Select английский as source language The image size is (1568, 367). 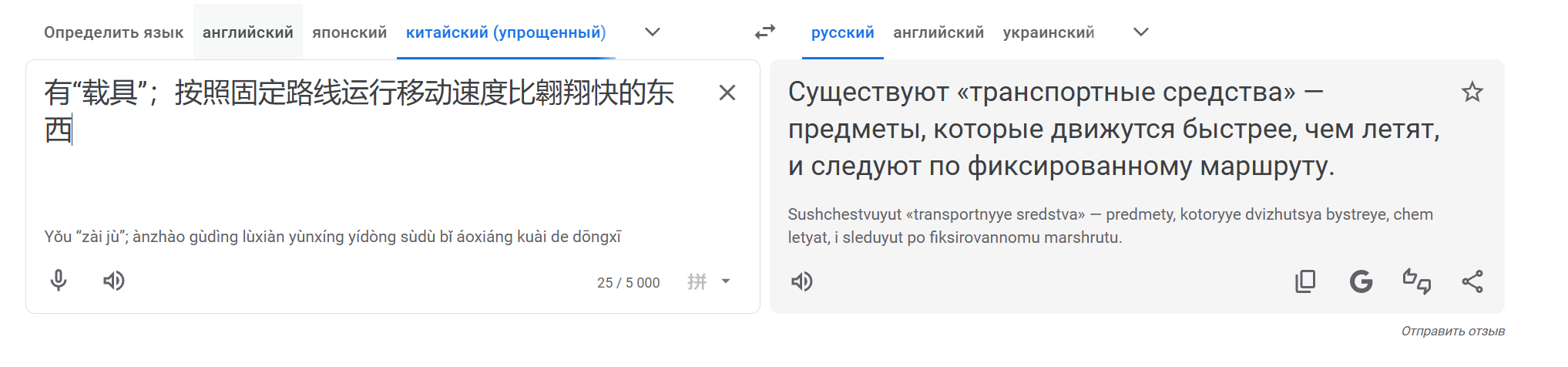point(247,32)
